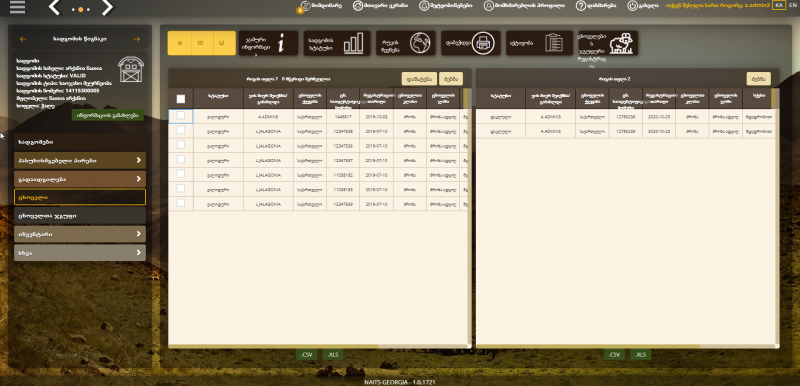Click the bell alerts icon in top bar
This screenshot has width=800, height=386.
[424, 6]
